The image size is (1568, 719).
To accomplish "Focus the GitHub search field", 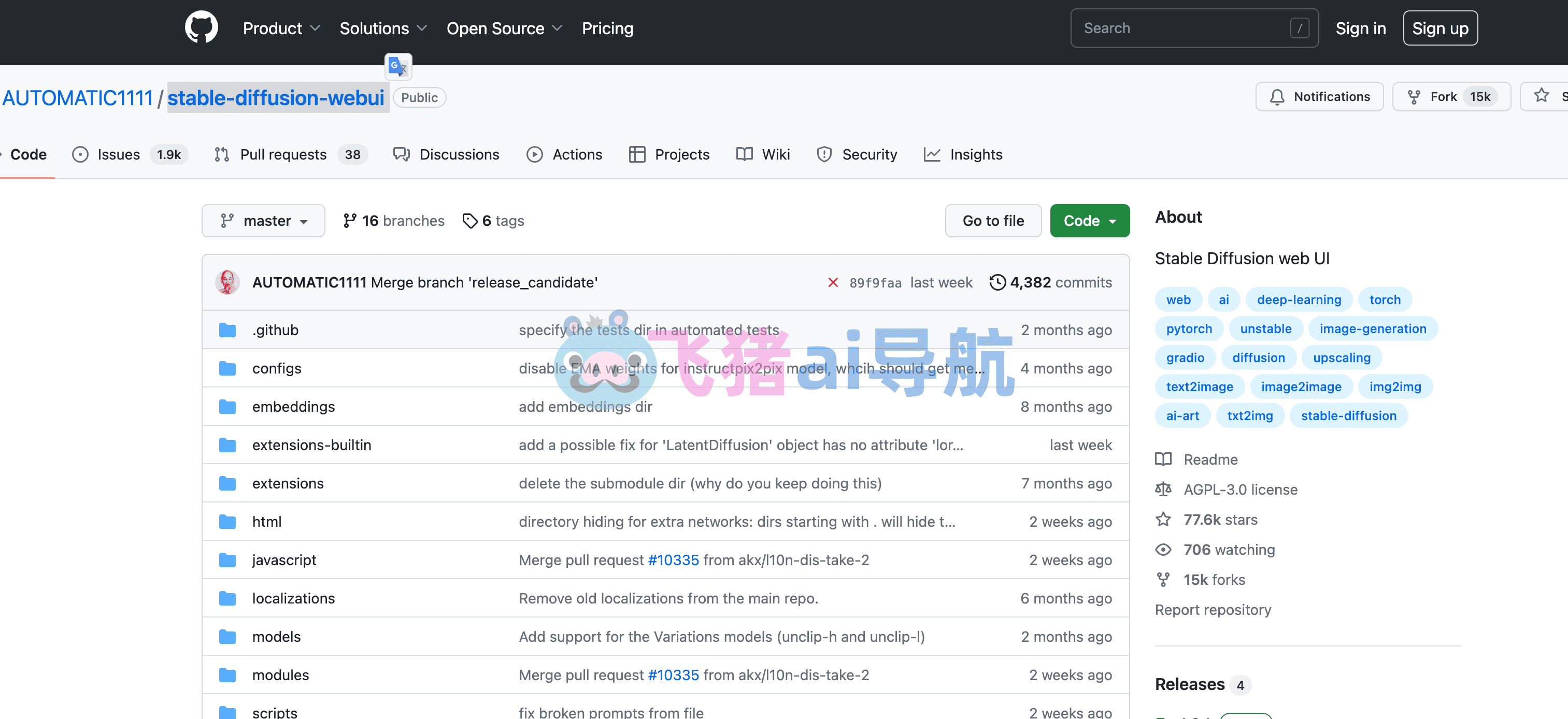I will 1181,28.
